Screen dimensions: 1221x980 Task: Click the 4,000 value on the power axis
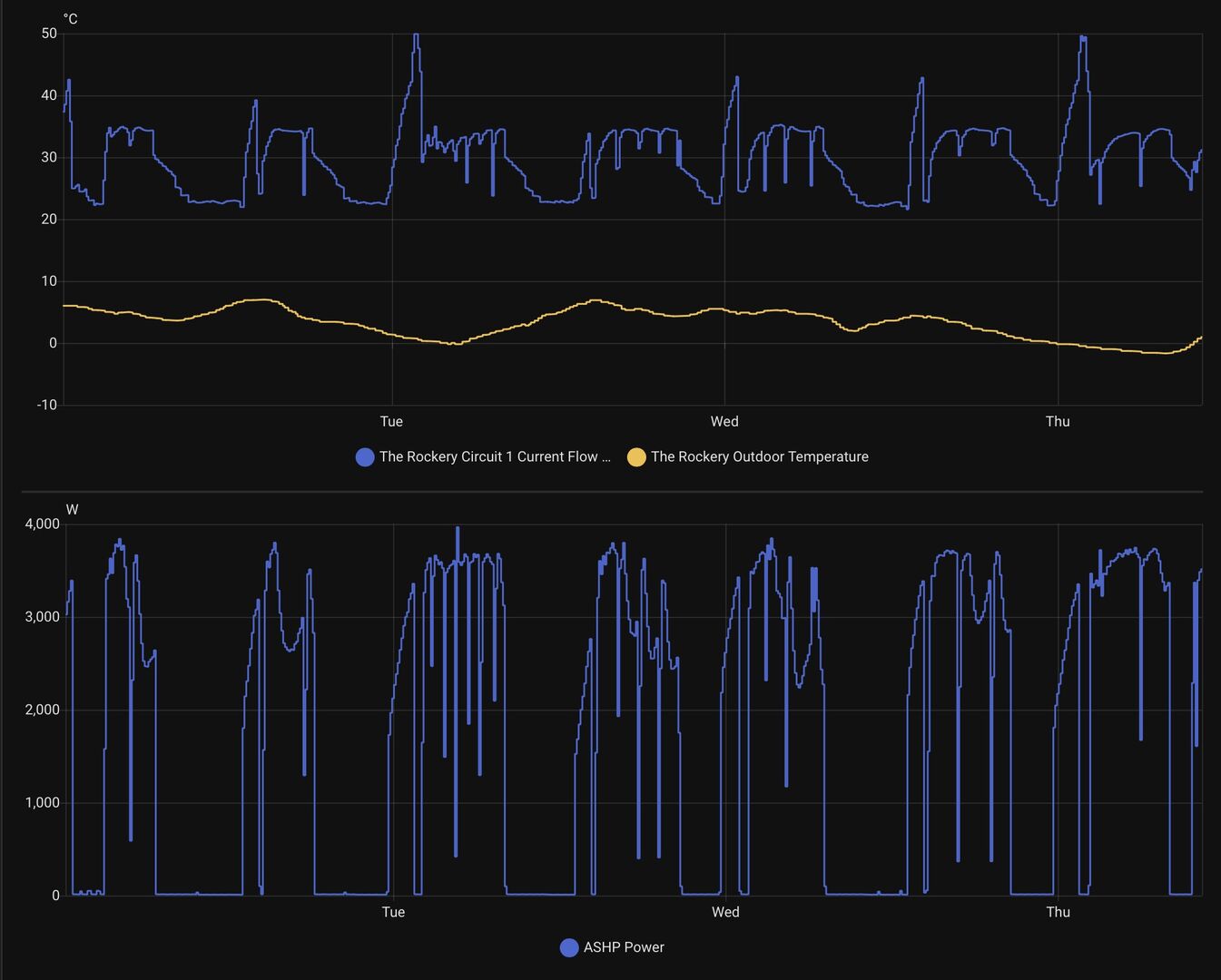click(43, 524)
